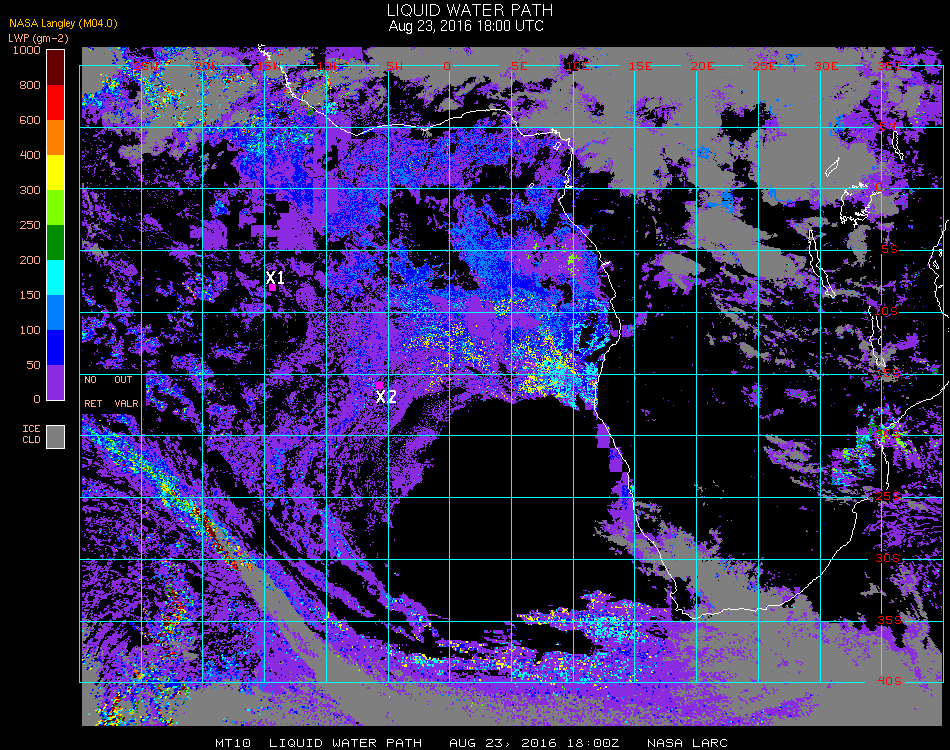
Task: Click the 'X1' marker label
Action: (275, 277)
